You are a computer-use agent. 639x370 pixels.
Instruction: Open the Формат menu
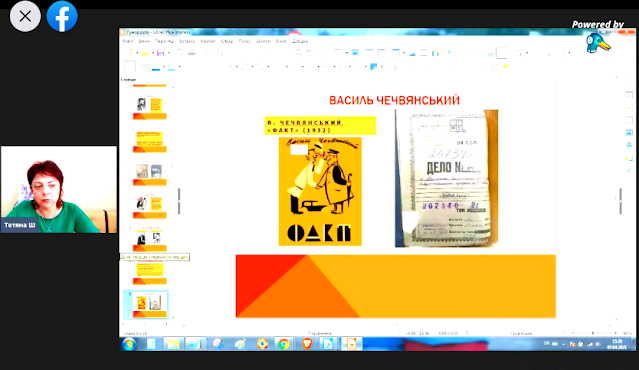point(208,41)
